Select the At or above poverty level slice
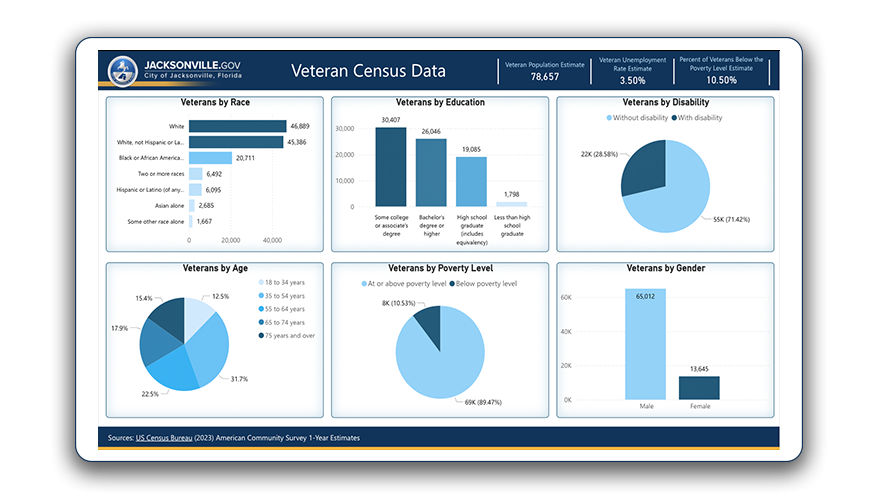 click(x=442, y=364)
